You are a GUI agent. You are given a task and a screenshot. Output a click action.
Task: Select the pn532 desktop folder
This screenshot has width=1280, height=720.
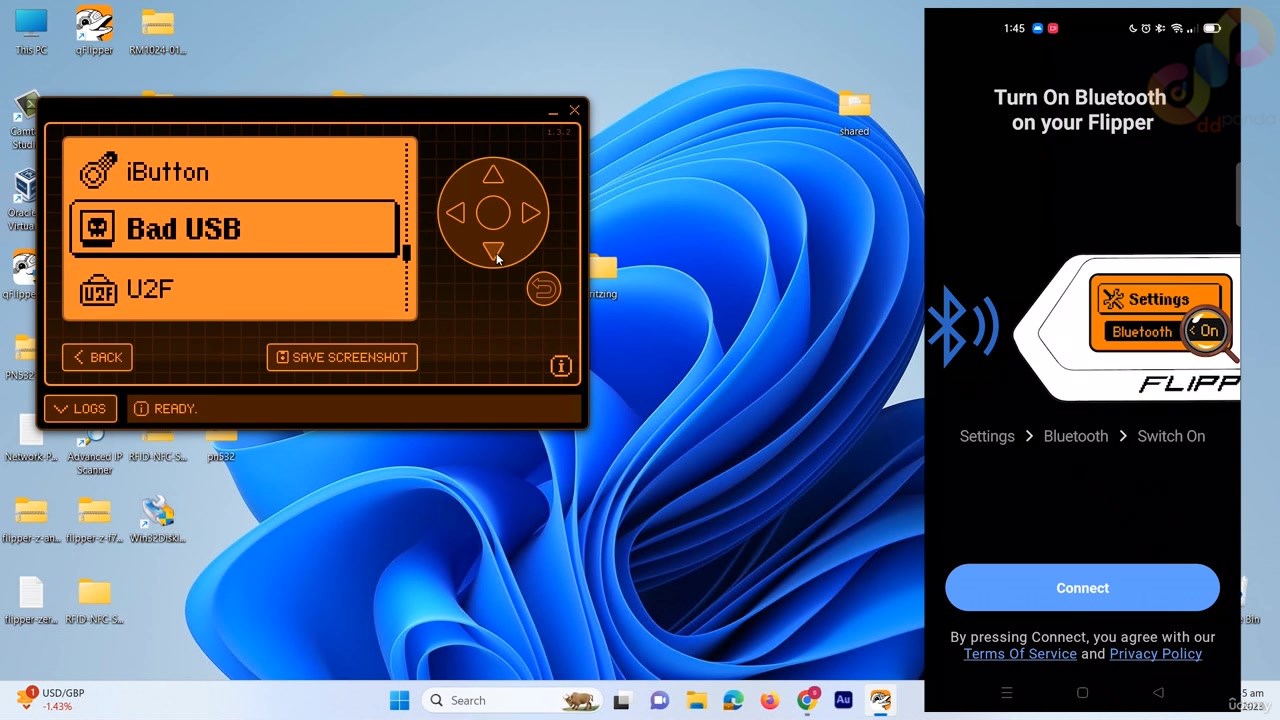tap(221, 445)
